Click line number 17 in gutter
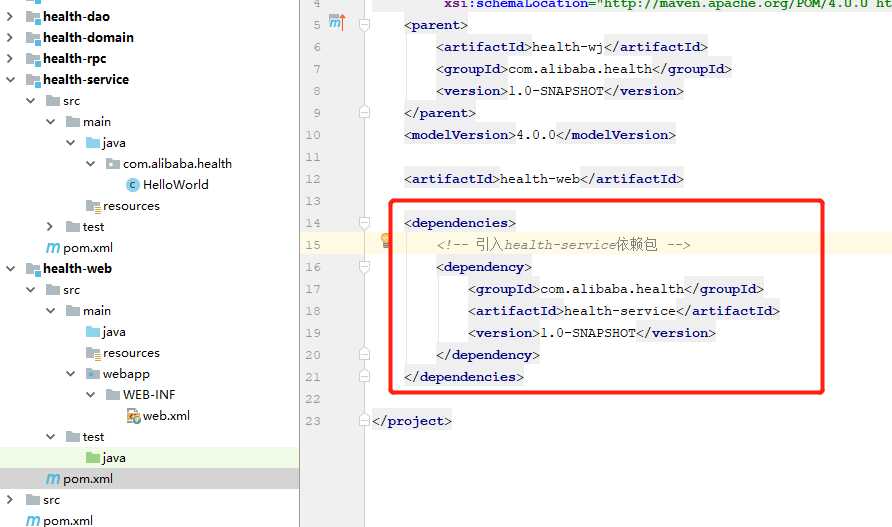This screenshot has height=527, width=892. coord(313,289)
